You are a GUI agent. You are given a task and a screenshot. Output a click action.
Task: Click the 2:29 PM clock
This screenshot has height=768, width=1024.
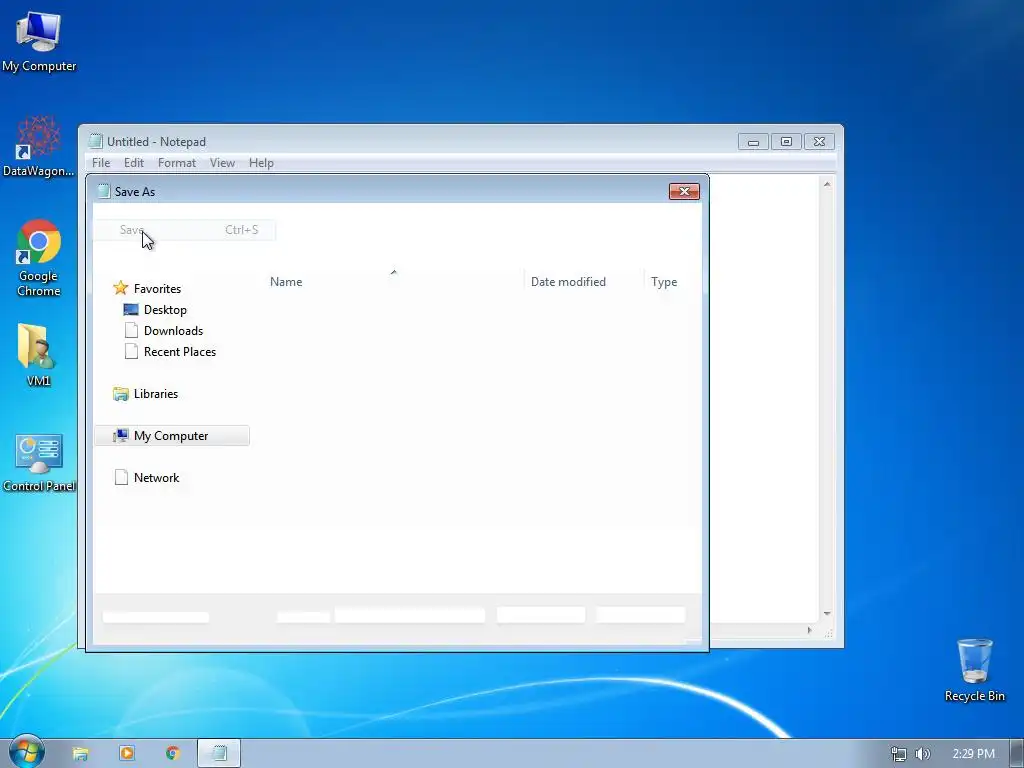pyautogui.click(x=973, y=754)
